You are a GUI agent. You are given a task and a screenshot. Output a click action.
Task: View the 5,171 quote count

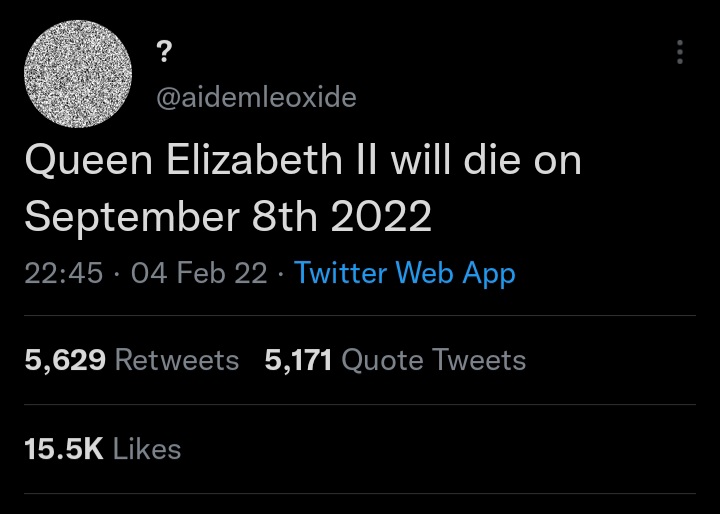[x=298, y=360]
